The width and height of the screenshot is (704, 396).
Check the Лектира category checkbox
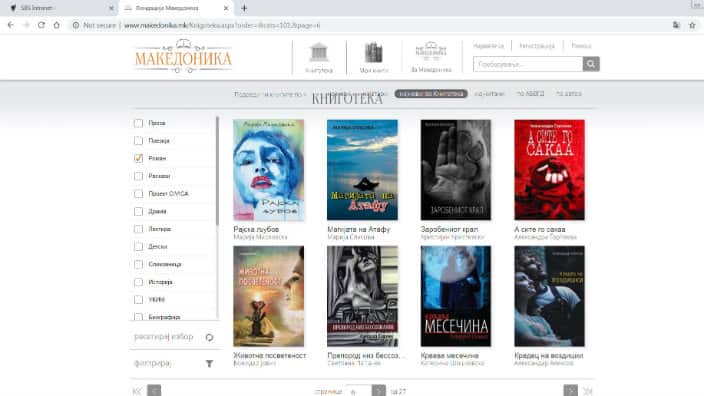pos(138,229)
